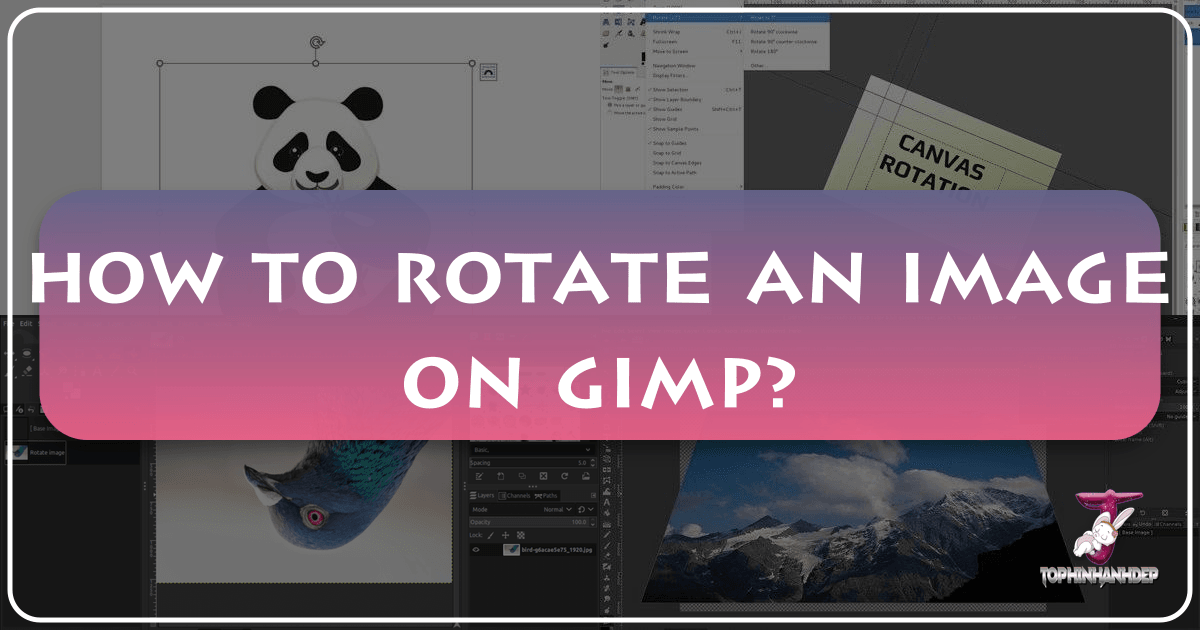Viewport: 1200px width, 630px height.
Task: Duplicate the current brush
Action: 523,476
